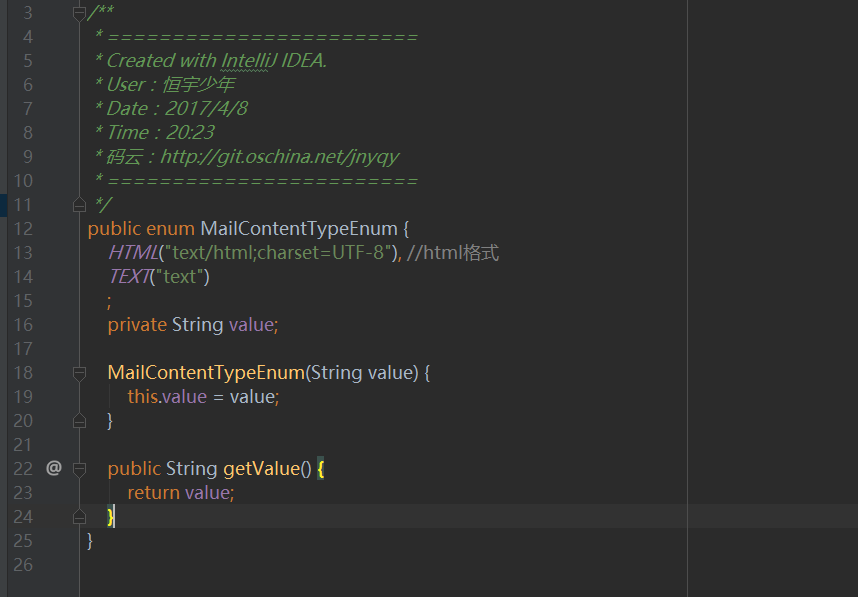Screen dimensions: 858x597
Task: Click 'this.value = value;' statement
Action: pos(204,397)
